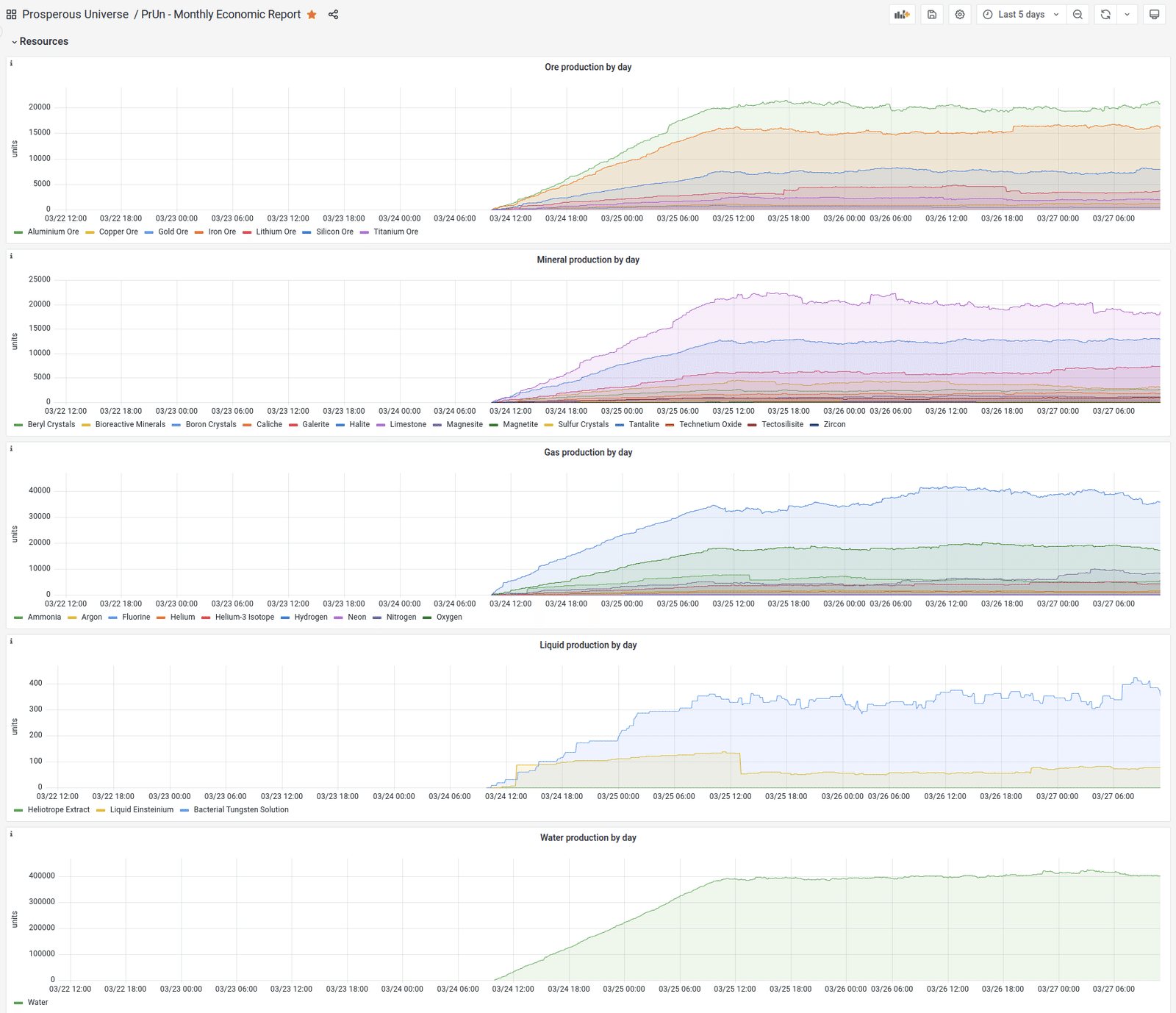
Task: Show info for Water production panel
Action: click(x=11, y=834)
